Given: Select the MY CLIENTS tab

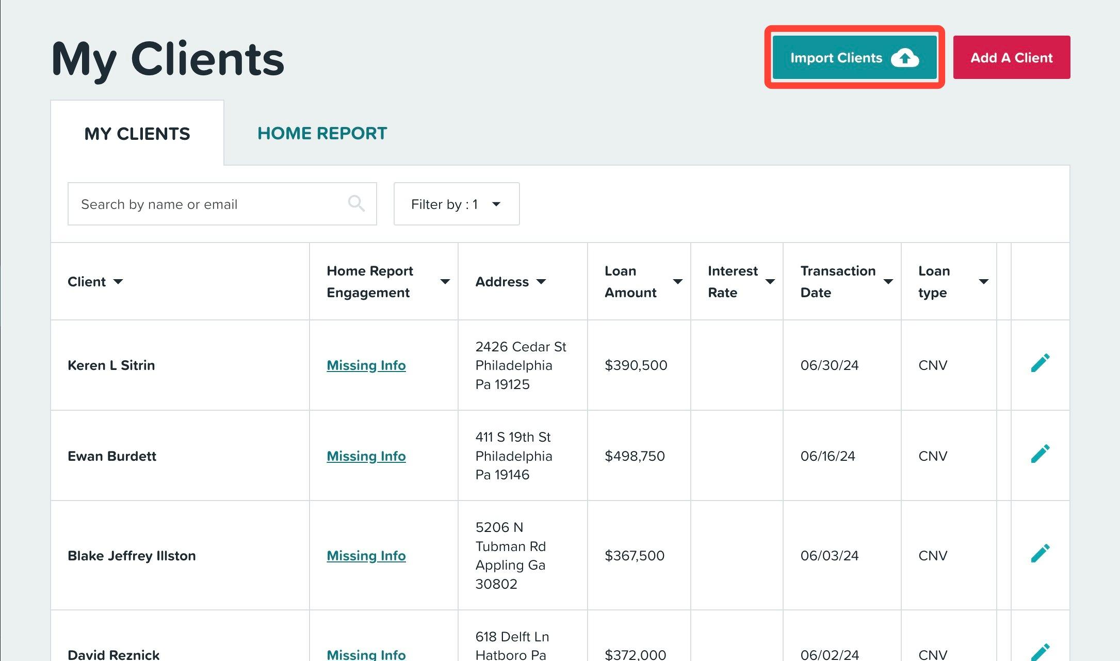Looking at the screenshot, I should [137, 132].
